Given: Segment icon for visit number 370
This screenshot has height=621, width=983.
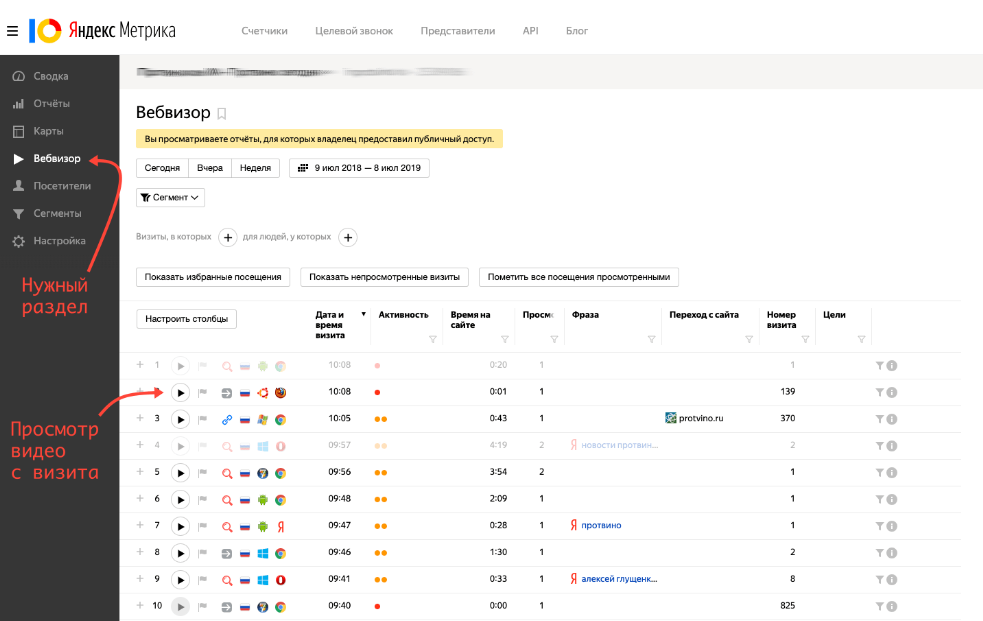Looking at the screenshot, I should 880,419.
